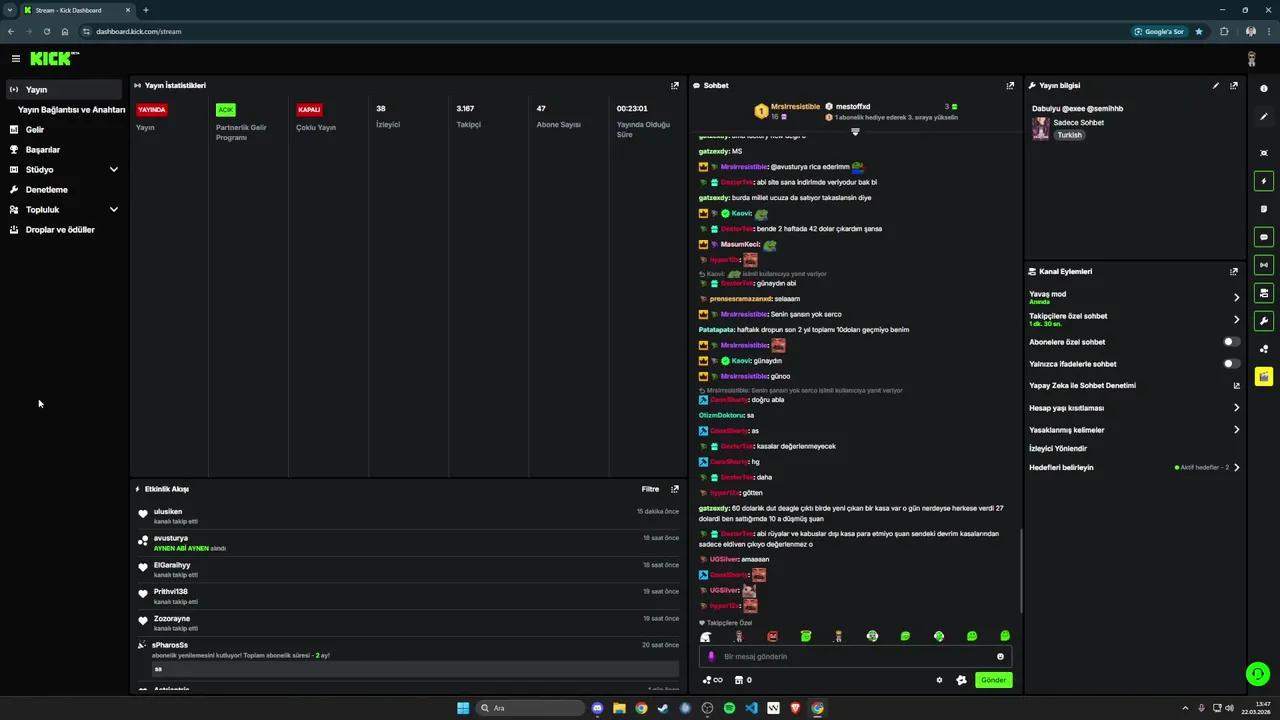
Task: Open Yasaklanmış kelimeler options arrow
Action: [1236, 430]
